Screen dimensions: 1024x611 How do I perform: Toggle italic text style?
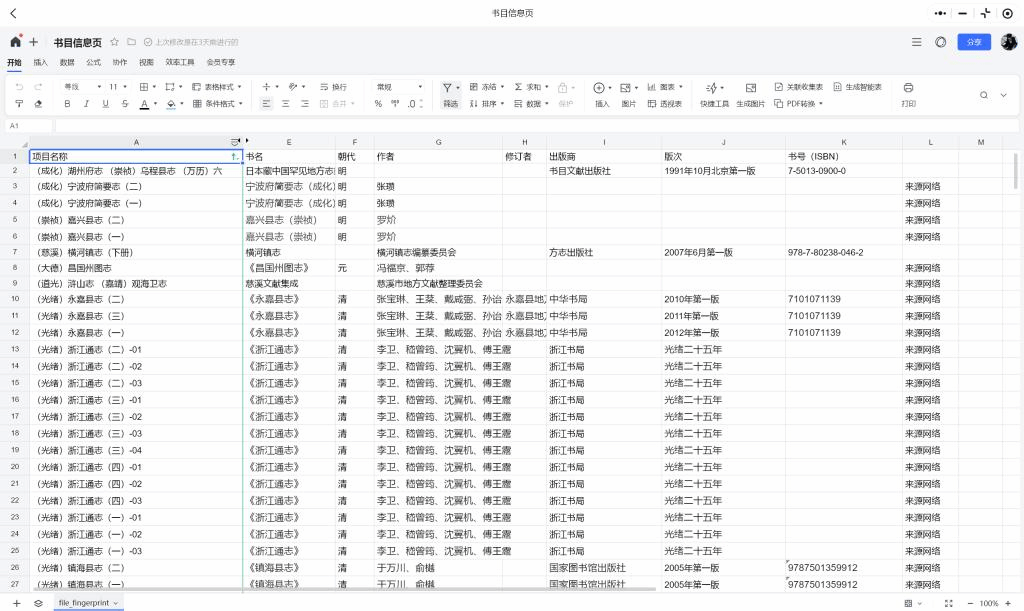click(86, 103)
